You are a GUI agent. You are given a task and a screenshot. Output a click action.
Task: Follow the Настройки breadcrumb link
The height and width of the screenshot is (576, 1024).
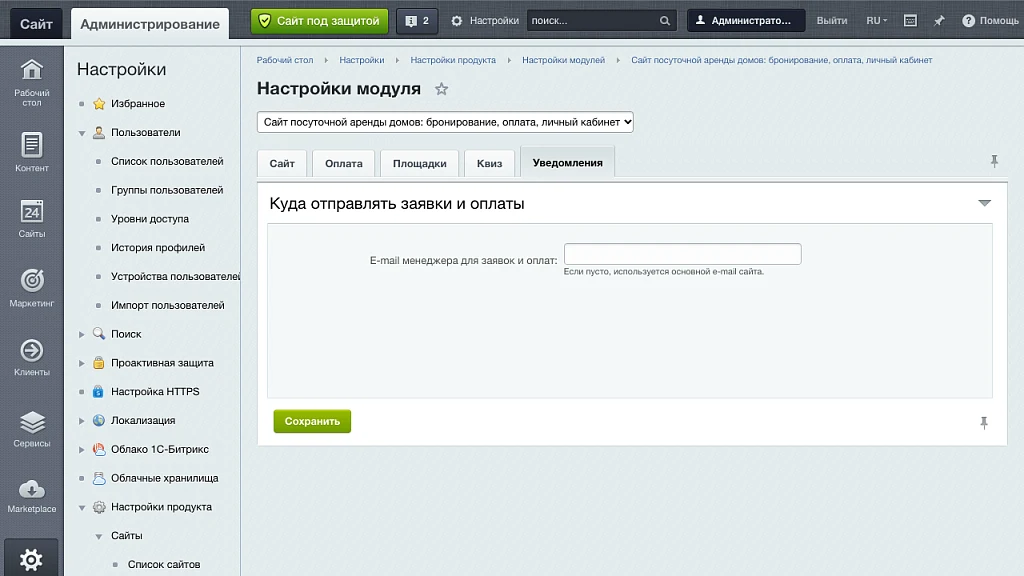(x=361, y=60)
